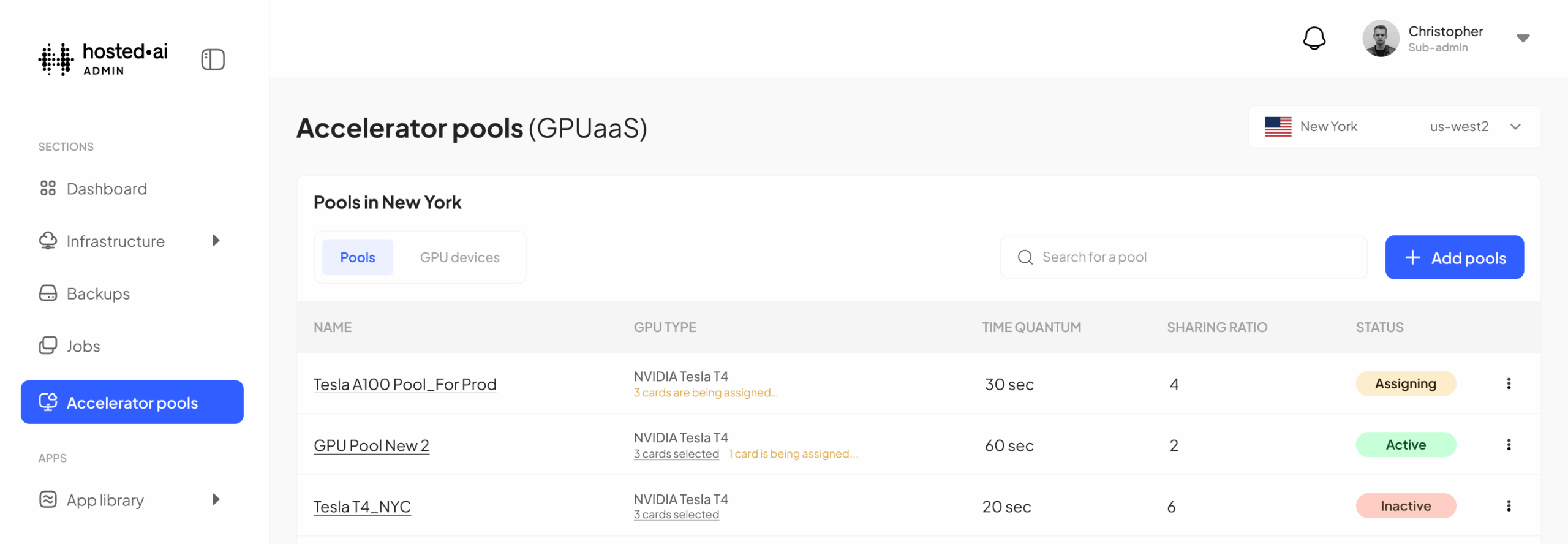This screenshot has height=544, width=1568.
Task: Expand the App library submenu arrow
Action: (x=216, y=500)
